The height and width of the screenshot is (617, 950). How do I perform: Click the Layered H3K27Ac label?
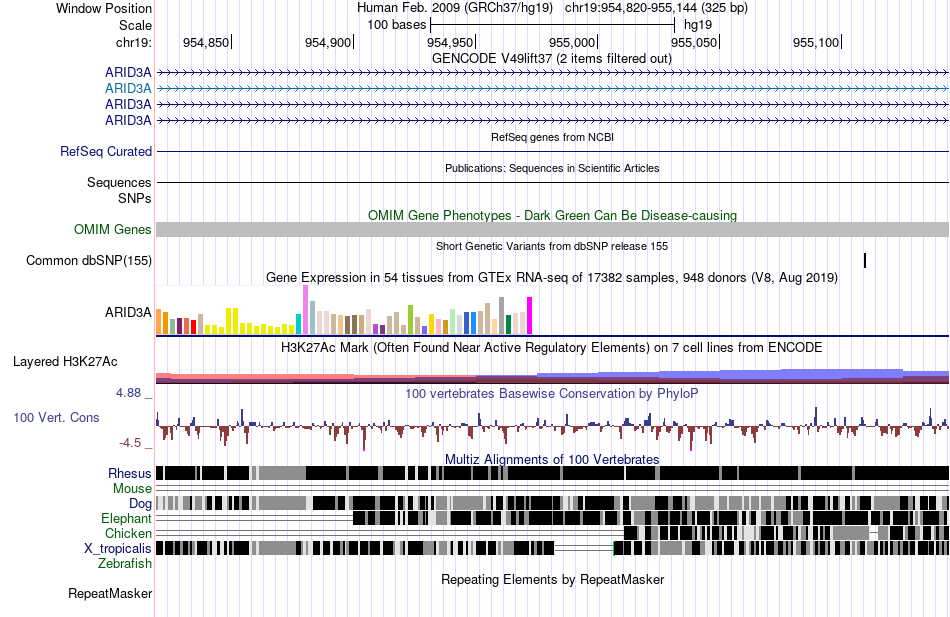(65, 362)
